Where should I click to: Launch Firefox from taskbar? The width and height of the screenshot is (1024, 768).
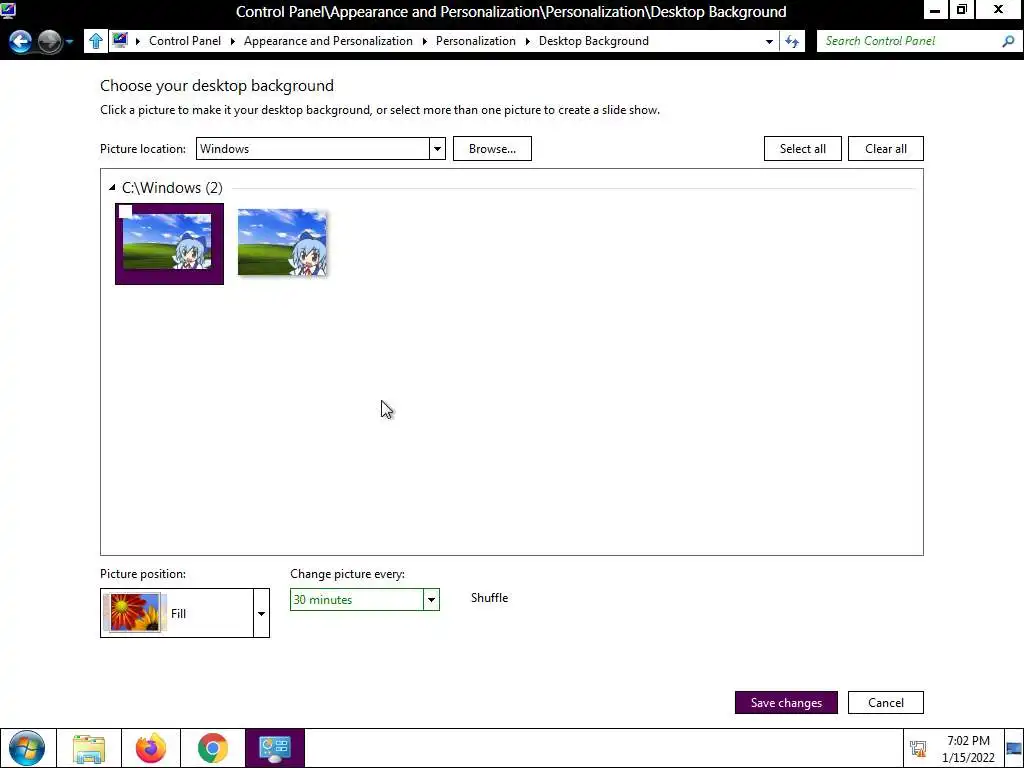(x=151, y=748)
